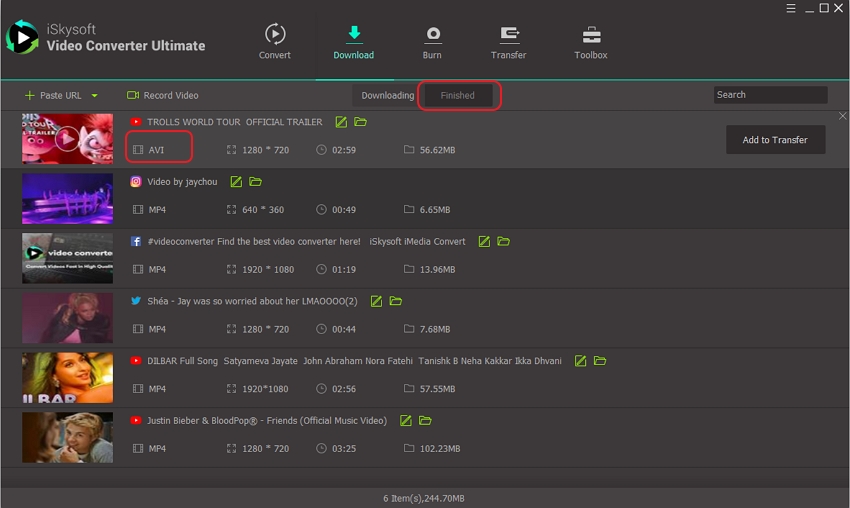Open the hamburger menu in title bar
The height and width of the screenshot is (508, 850).
pos(790,8)
